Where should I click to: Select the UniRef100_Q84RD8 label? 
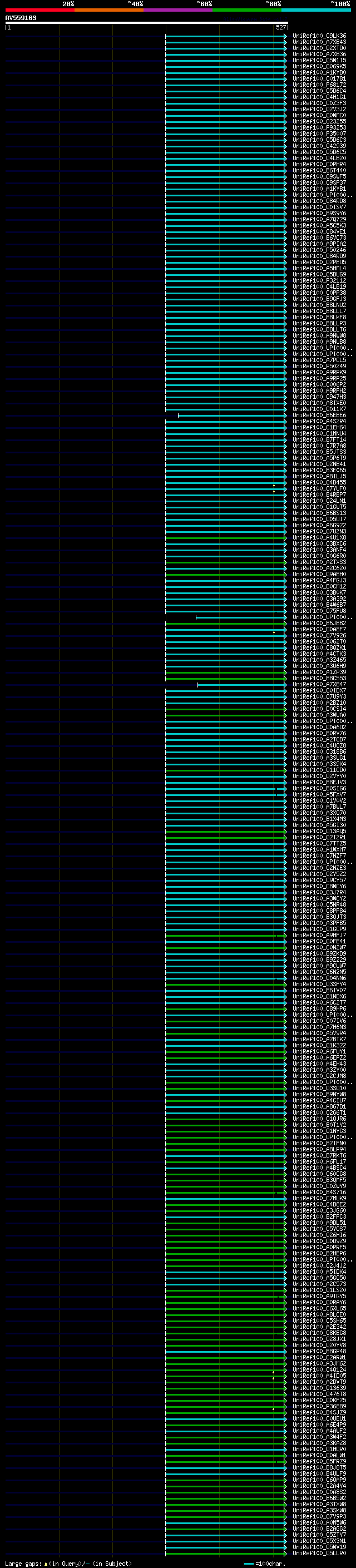(x=319, y=201)
